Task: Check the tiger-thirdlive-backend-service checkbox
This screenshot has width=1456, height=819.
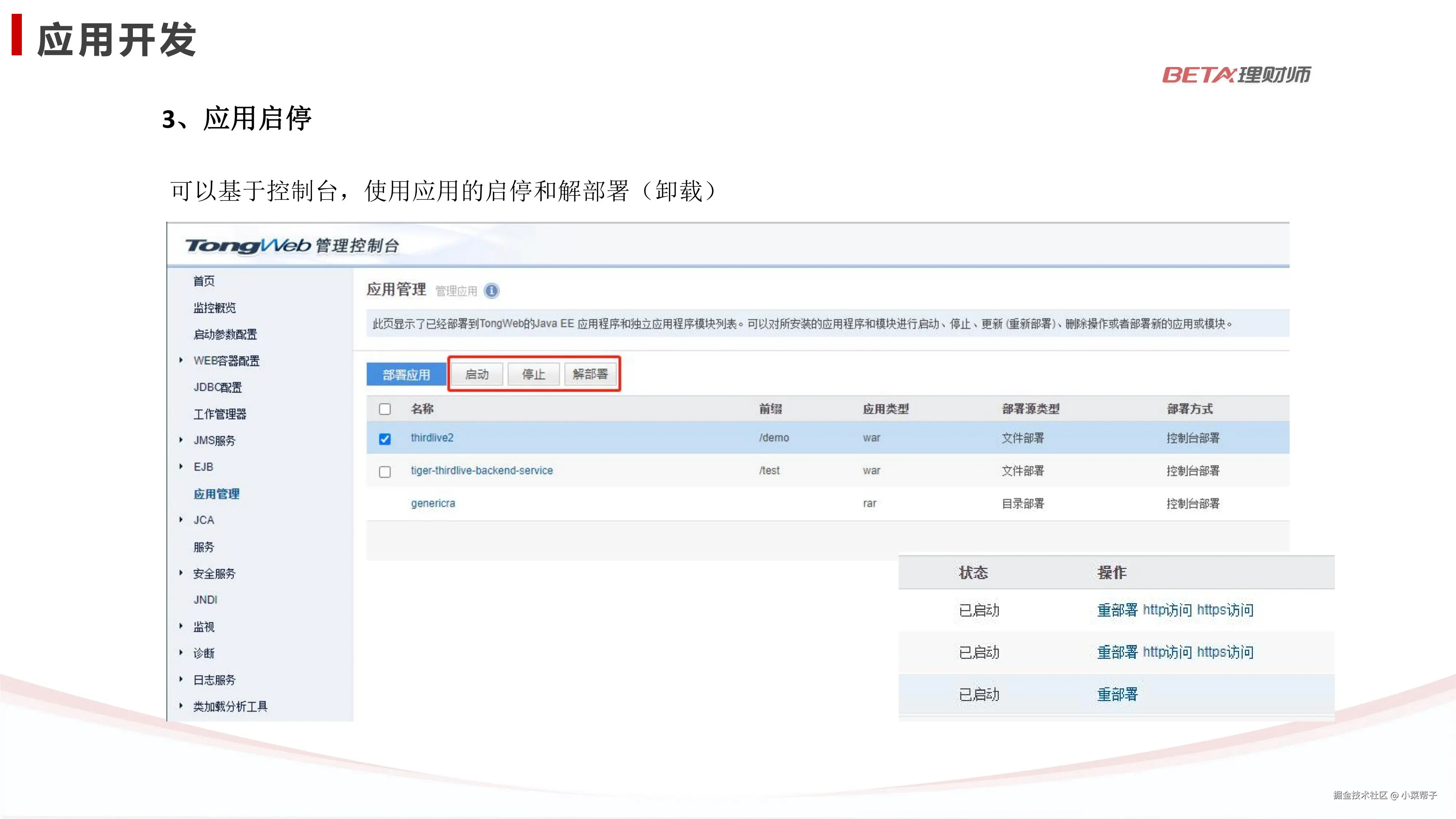Action: (x=385, y=471)
